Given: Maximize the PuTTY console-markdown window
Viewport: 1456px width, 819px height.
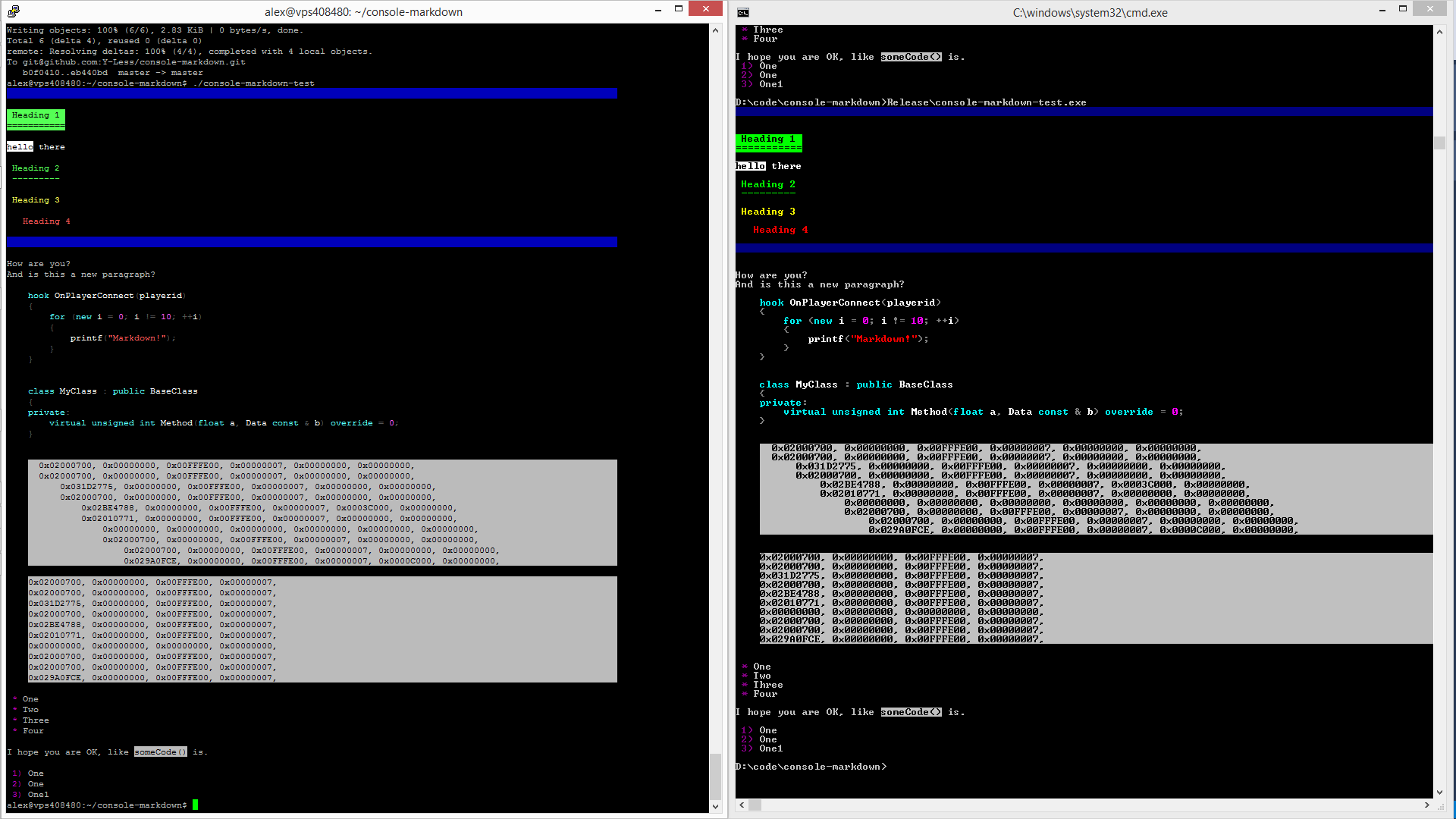Looking at the screenshot, I should (679, 9).
